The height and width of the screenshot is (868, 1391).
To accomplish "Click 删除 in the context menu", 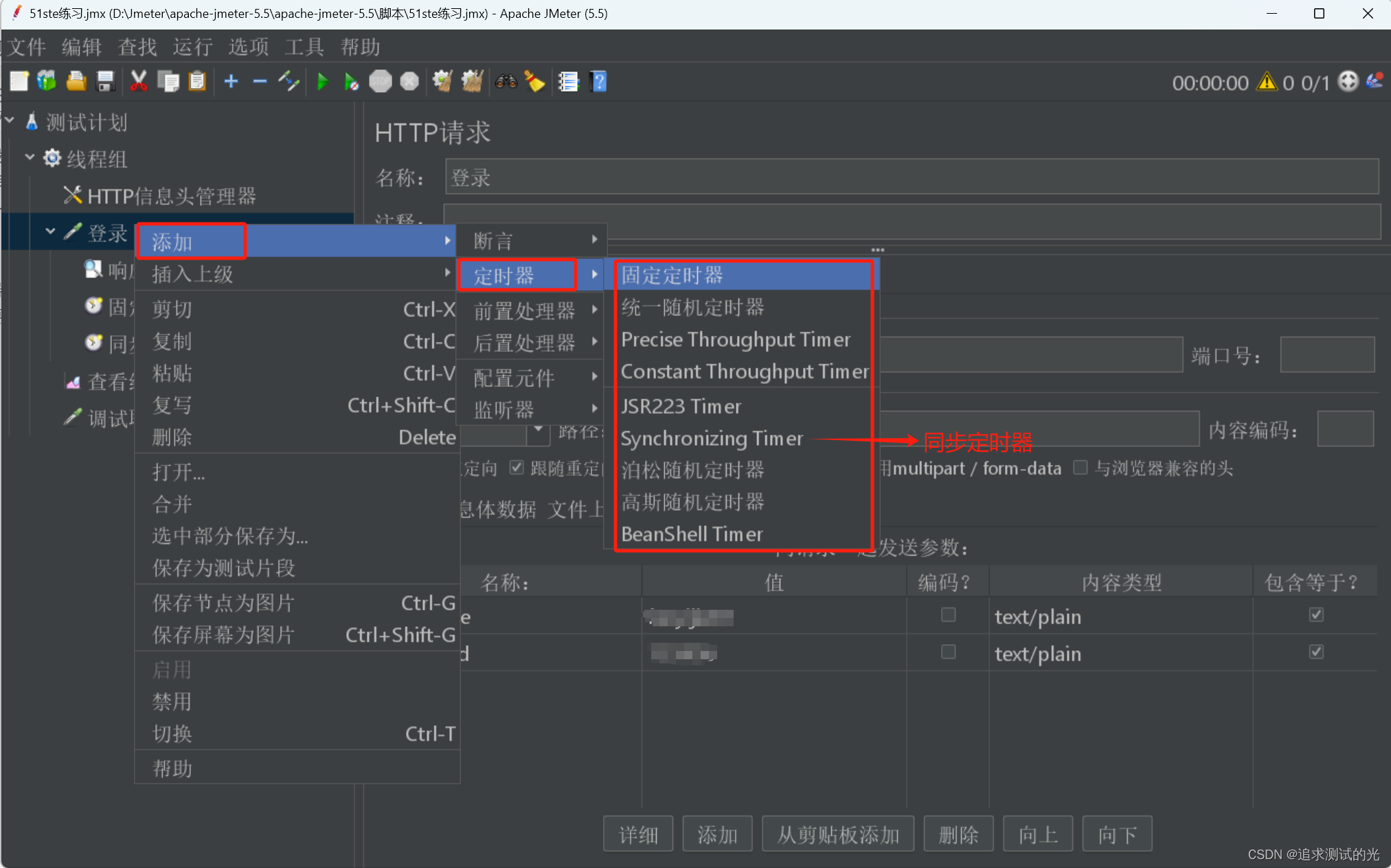I will [x=297, y=437].
